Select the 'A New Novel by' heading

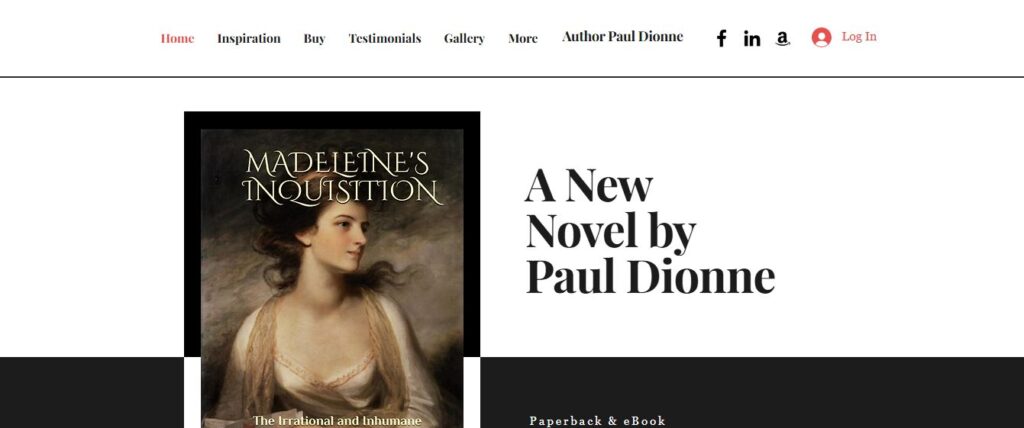[x=611, y=208]
